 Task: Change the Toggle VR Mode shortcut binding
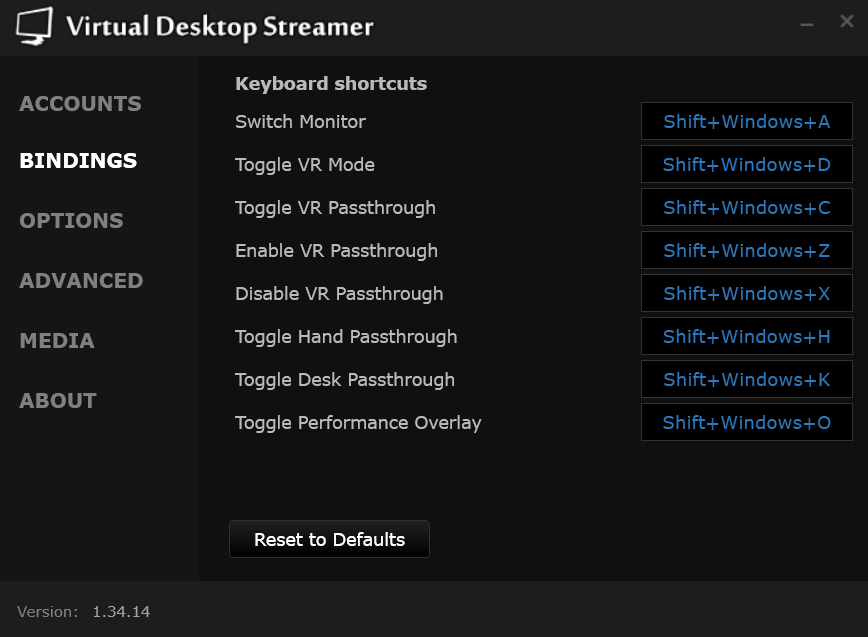pyautogui.click(x=746, y=165)
